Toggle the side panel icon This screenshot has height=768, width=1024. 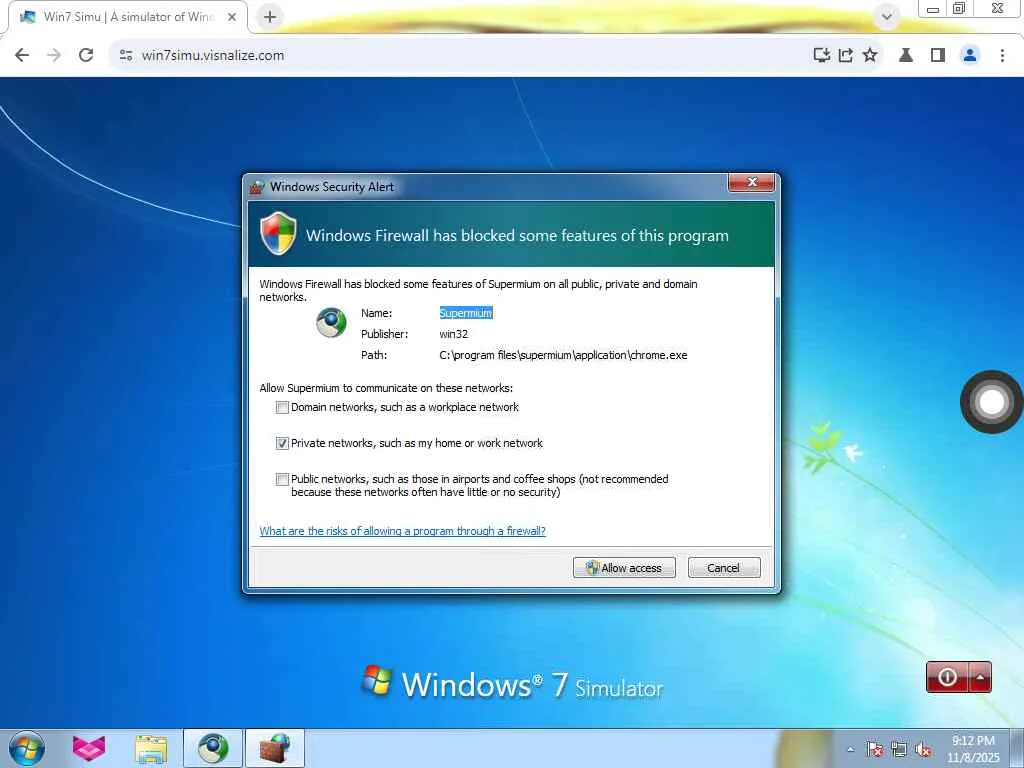(938, 55)
